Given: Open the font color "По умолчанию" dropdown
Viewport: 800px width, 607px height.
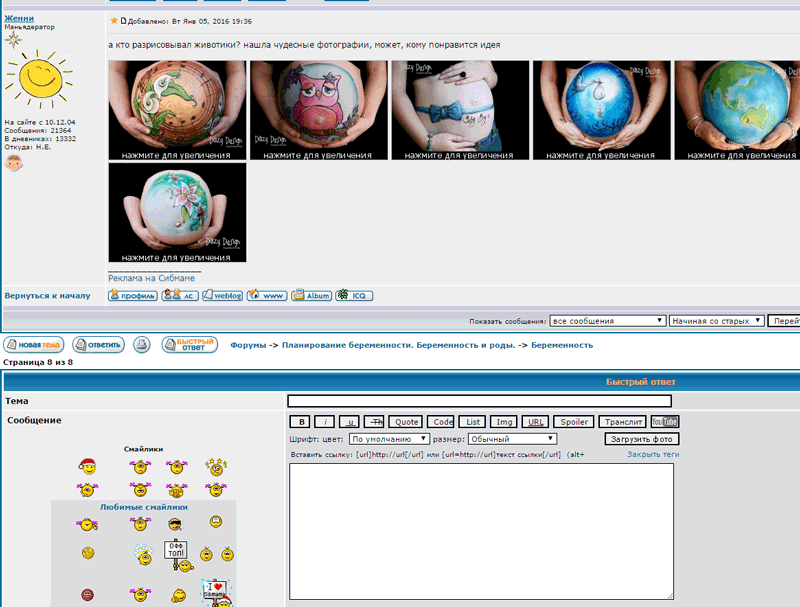Looking at the screenshot, I should tap(389, 439).
